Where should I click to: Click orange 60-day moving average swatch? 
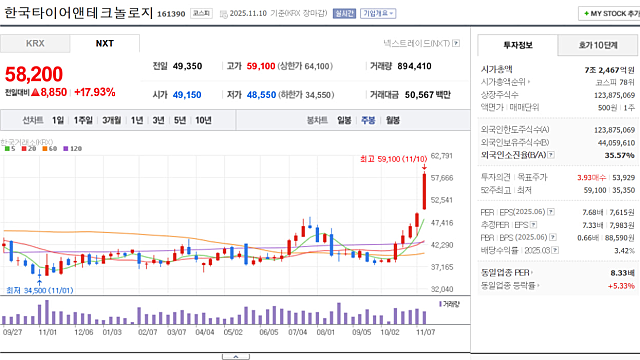point(45,149)
